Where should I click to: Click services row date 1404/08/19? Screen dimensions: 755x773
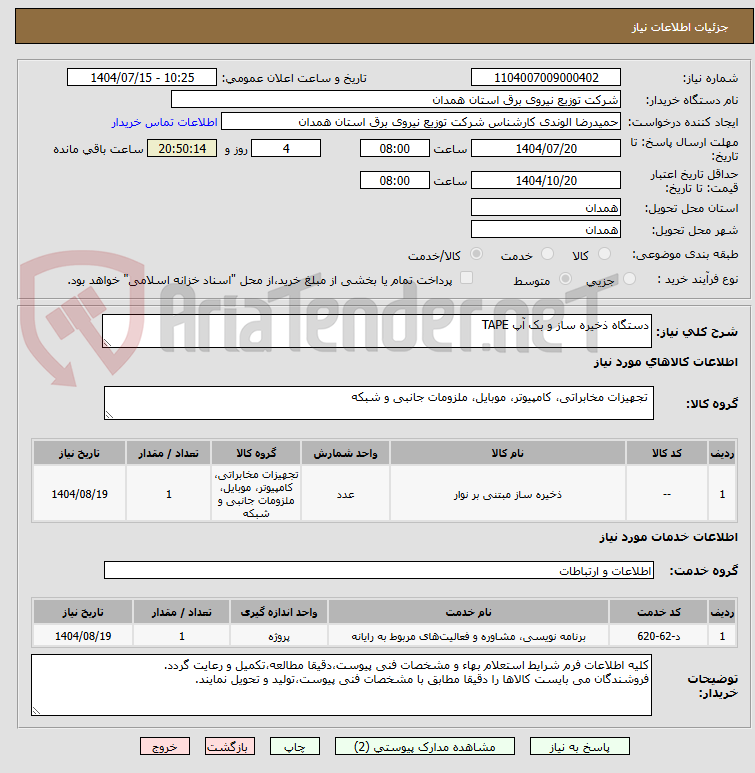pyautogui.click(x=83, y=636)
